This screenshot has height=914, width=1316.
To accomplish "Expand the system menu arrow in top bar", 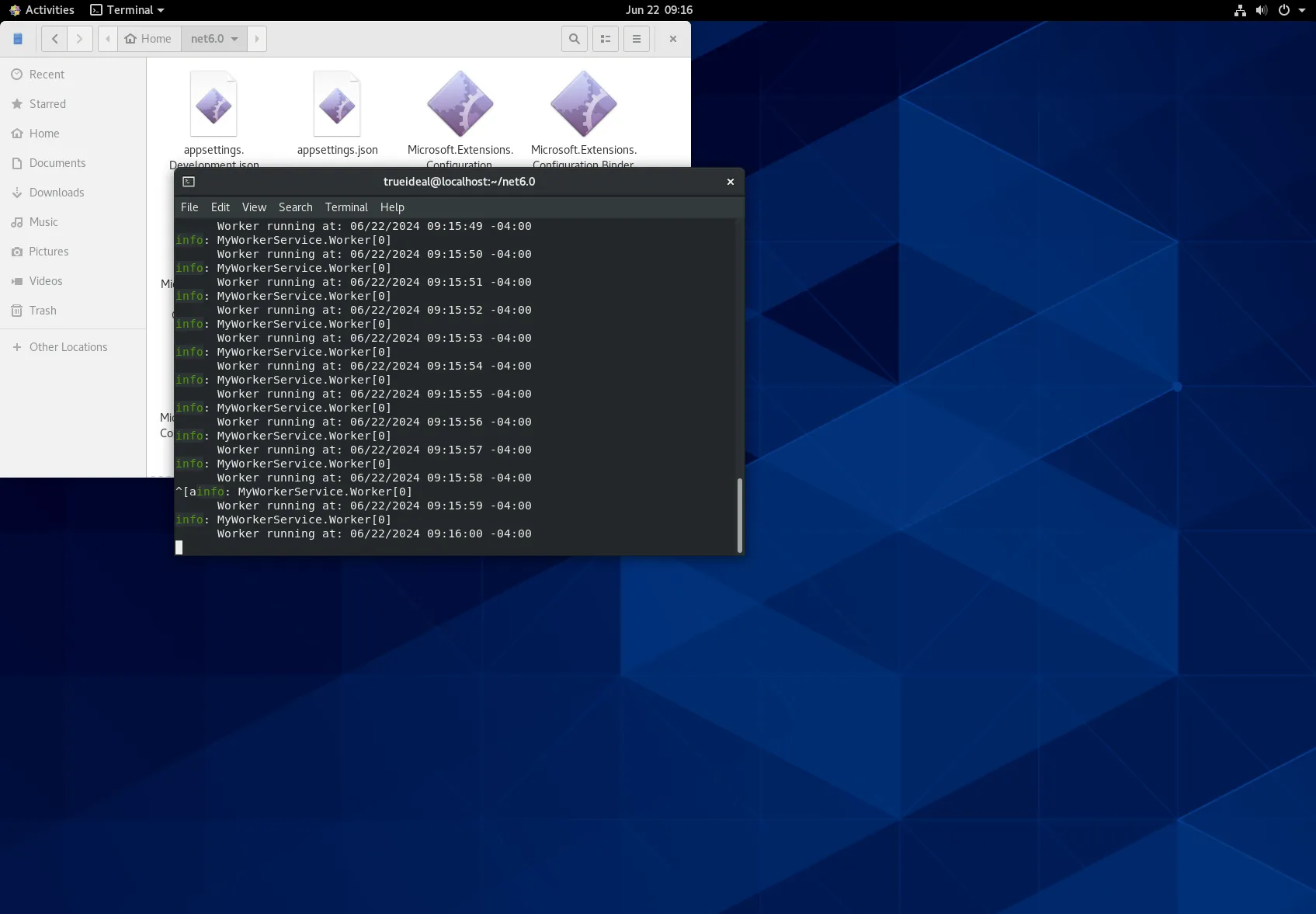I will [x=1302, y=10].
